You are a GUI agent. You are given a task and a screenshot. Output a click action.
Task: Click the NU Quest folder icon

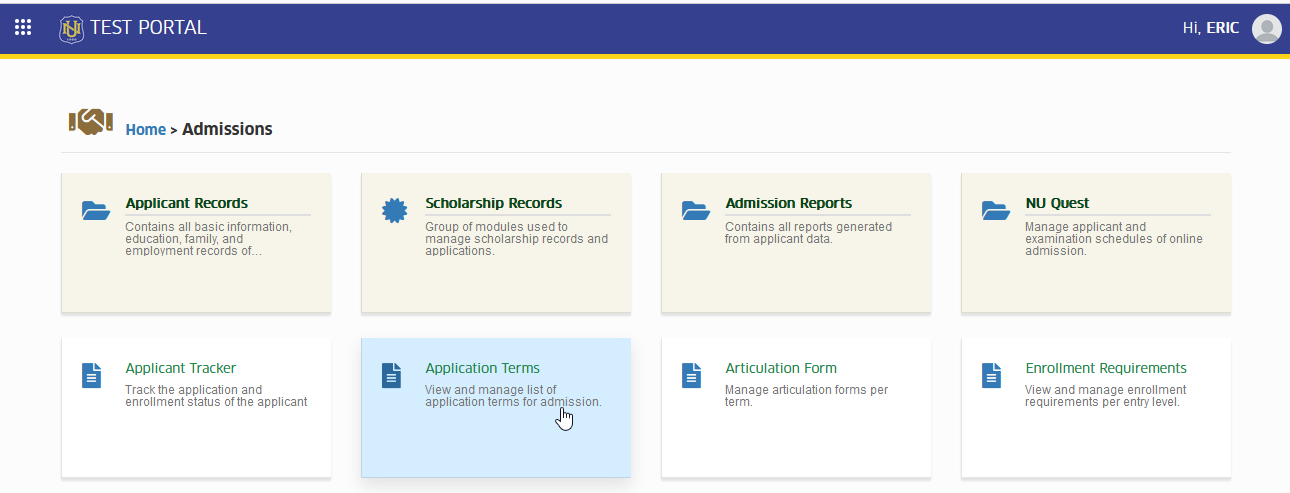coord(995,210)
